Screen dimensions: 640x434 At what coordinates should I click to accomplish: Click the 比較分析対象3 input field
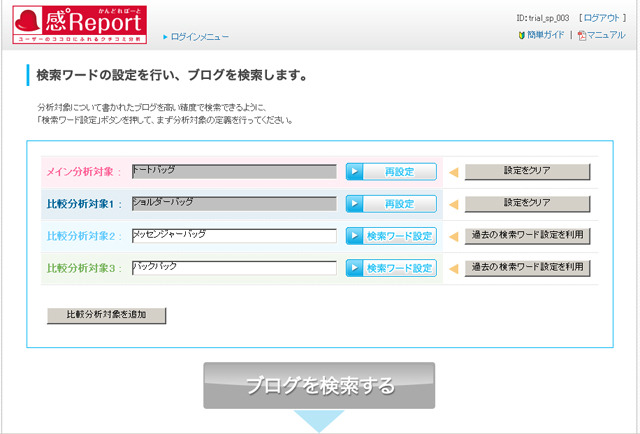pyautogui.click(x=234, y=268)
